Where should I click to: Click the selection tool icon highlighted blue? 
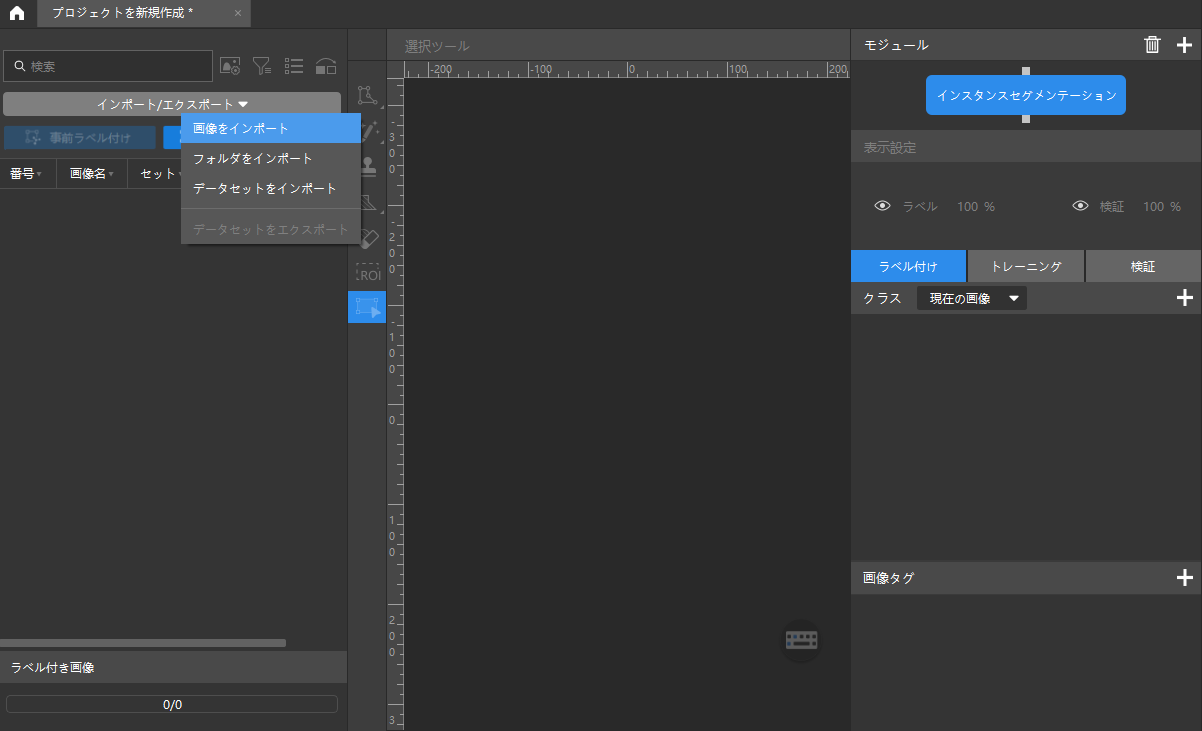[367, 307]
